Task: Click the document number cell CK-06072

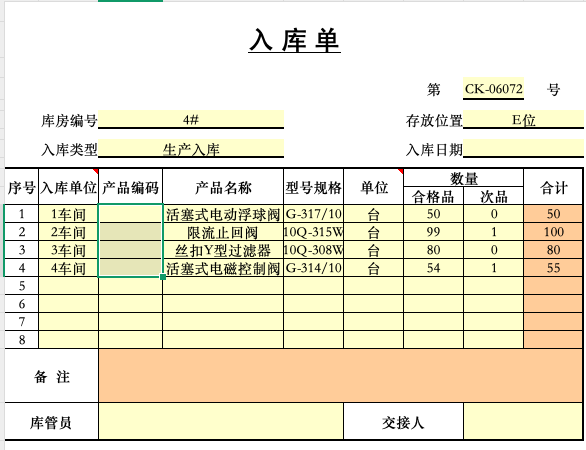Action: tap(493, 89)
